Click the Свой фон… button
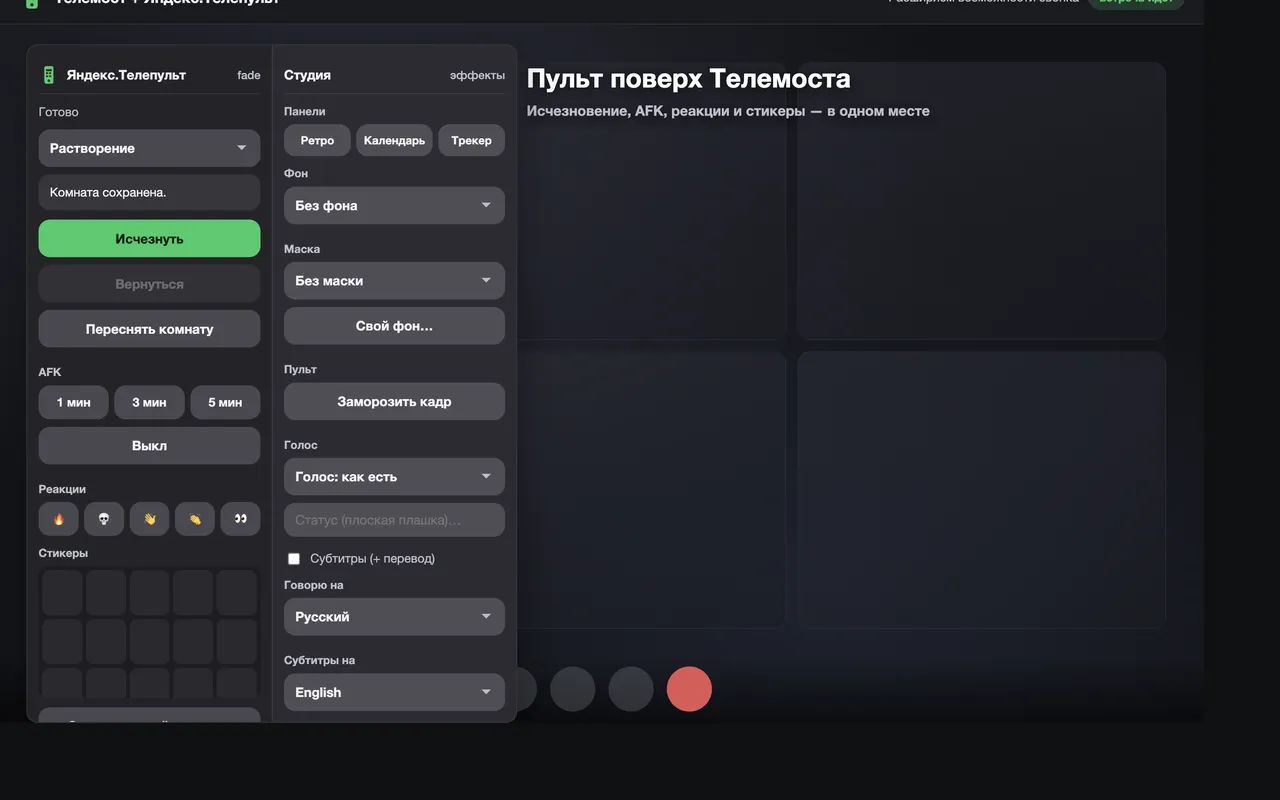 click(x=394, y=326)
